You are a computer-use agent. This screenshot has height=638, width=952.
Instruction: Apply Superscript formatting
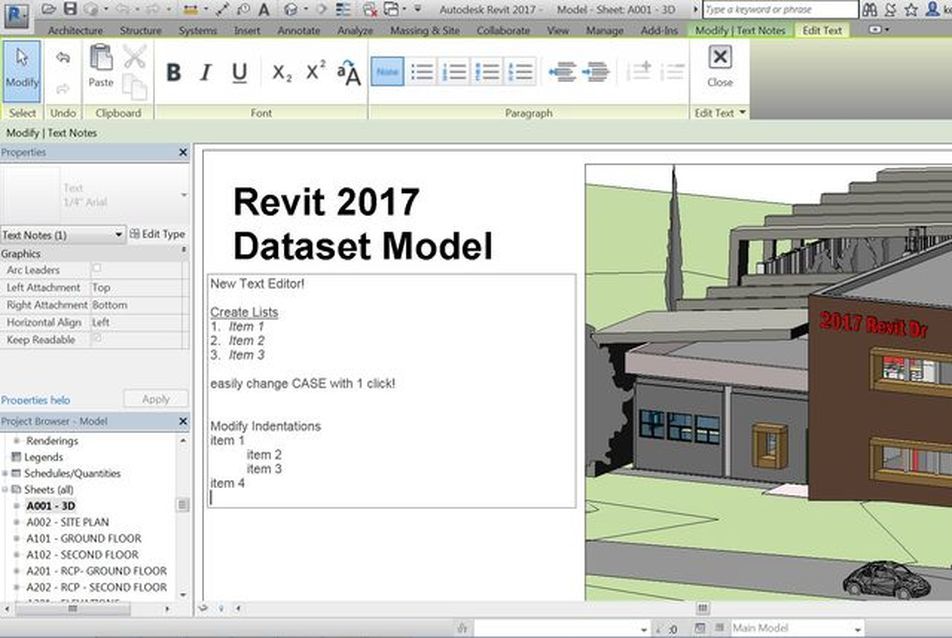(x=315, y=72)
